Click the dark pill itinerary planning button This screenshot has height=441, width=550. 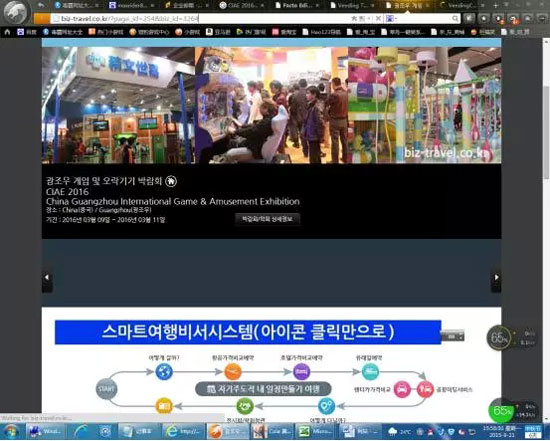pyautogui.click(x=263, y=389)
